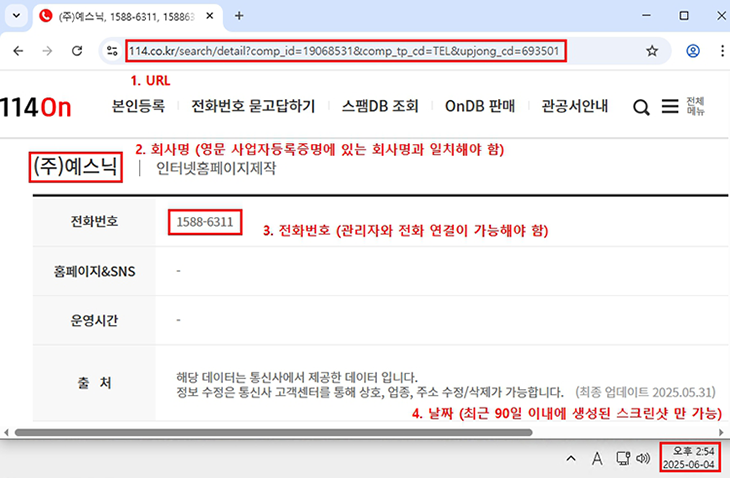The height and width of the screenshot is (478, 730).
Task: Click the browser back arrow
Action: coord(18,51)
